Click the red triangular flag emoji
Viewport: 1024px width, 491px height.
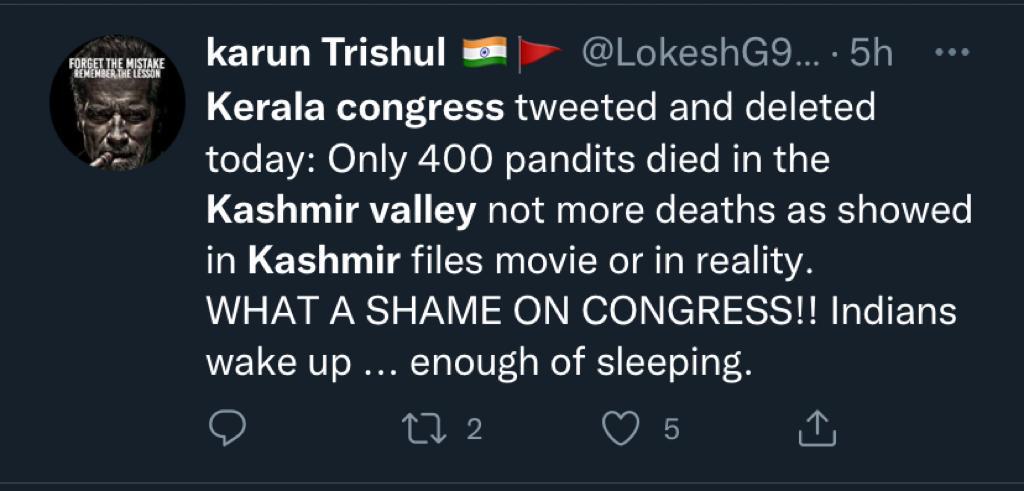[542, 54]
